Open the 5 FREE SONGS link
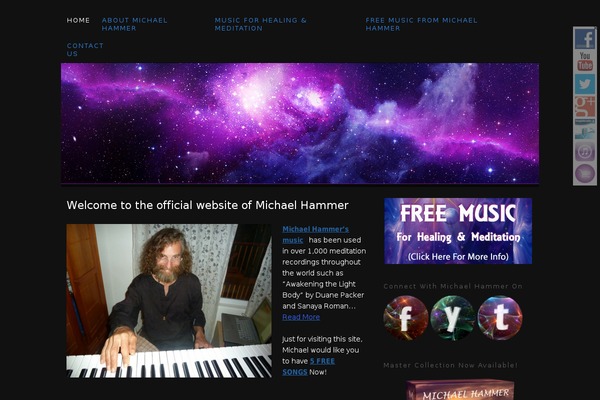The image size is (600, 400). [308, 366]
